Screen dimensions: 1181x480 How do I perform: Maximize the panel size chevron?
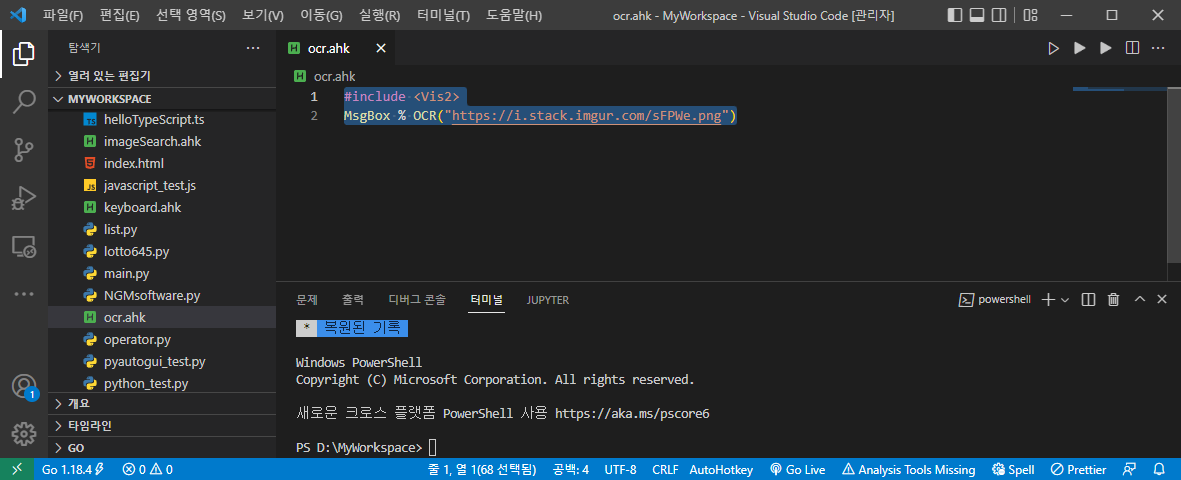pyautogui.click(x=1140, y=299)
